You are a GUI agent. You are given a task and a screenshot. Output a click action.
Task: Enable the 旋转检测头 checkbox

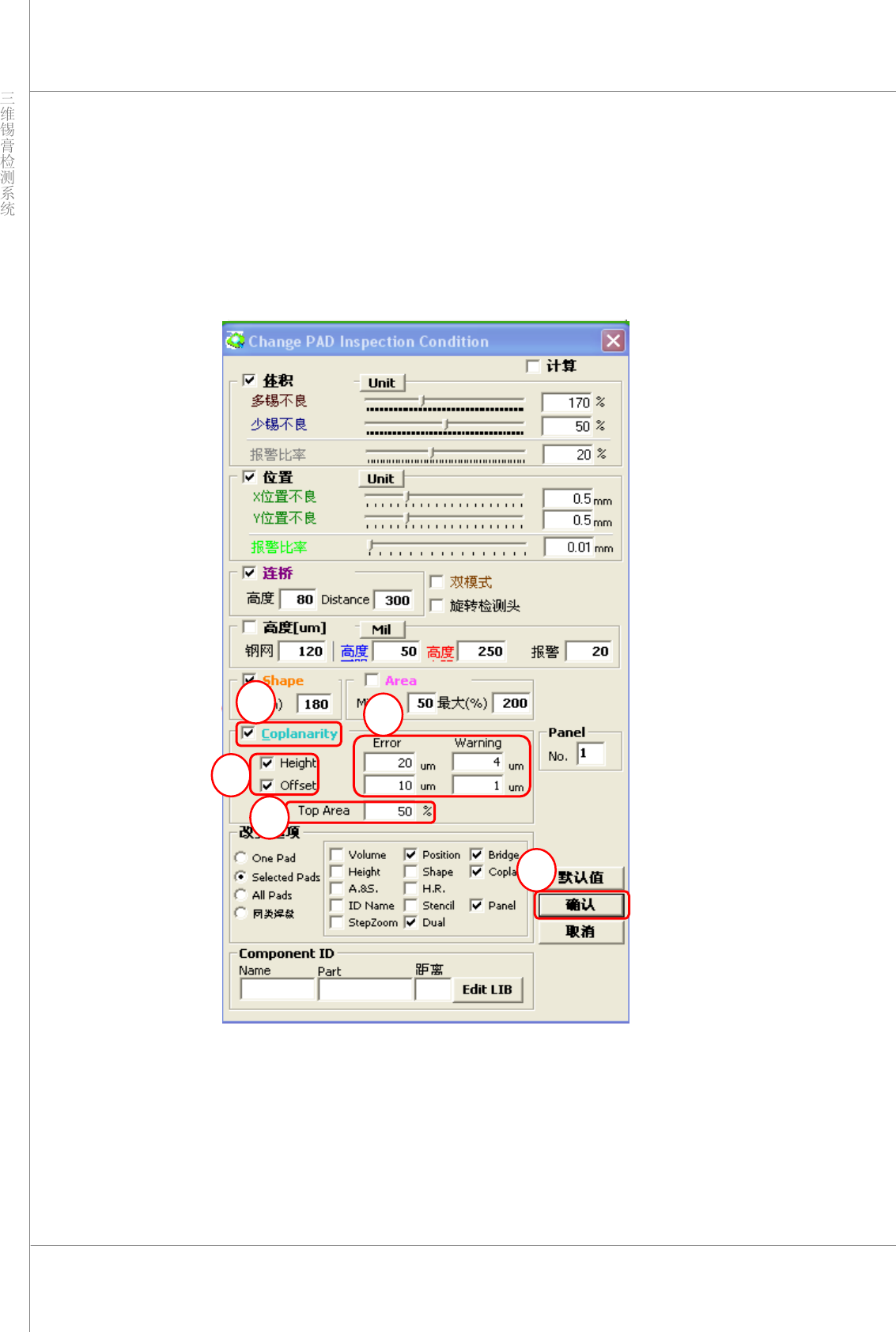(436, 605)
